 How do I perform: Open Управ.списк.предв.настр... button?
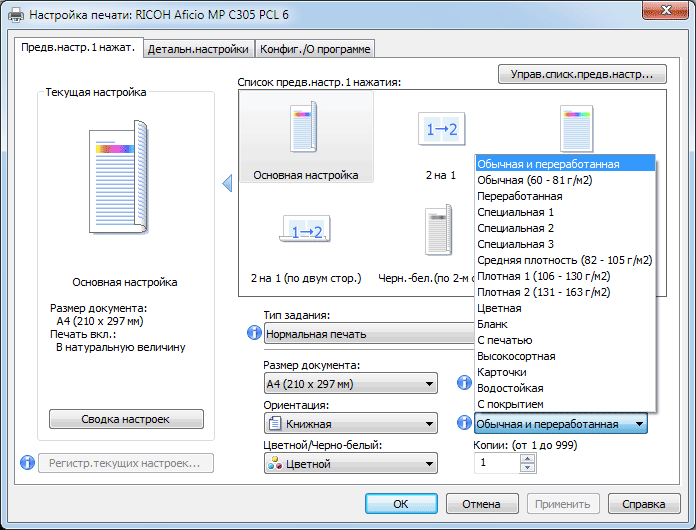(x=582, y=74)
